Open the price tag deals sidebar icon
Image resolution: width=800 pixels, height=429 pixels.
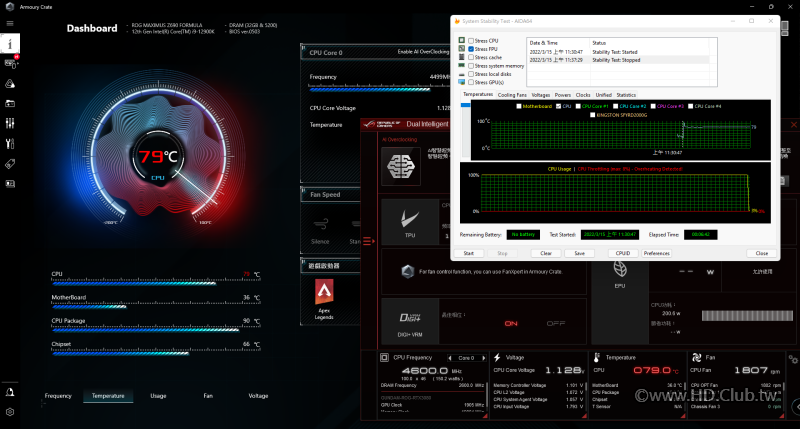[10, 164]
